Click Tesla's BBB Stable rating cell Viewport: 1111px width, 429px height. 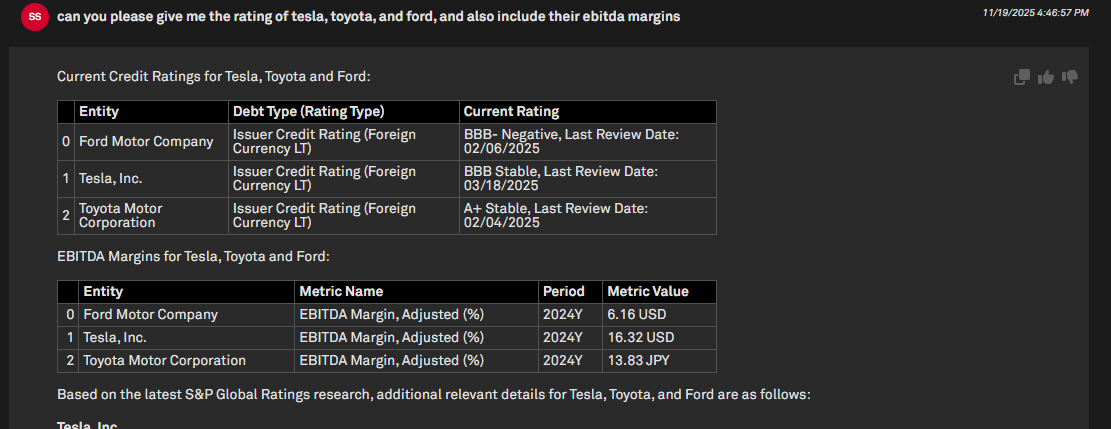coord(560,179)
